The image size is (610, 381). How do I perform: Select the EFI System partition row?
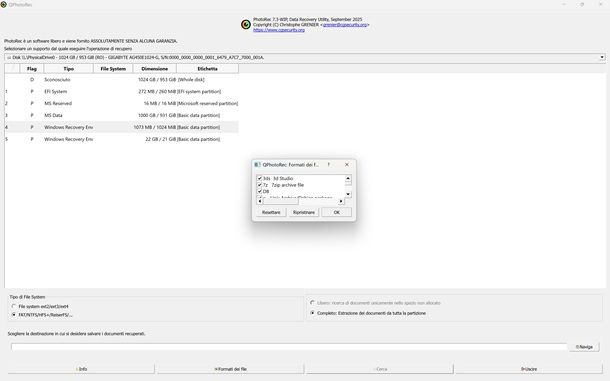point(121,91)
